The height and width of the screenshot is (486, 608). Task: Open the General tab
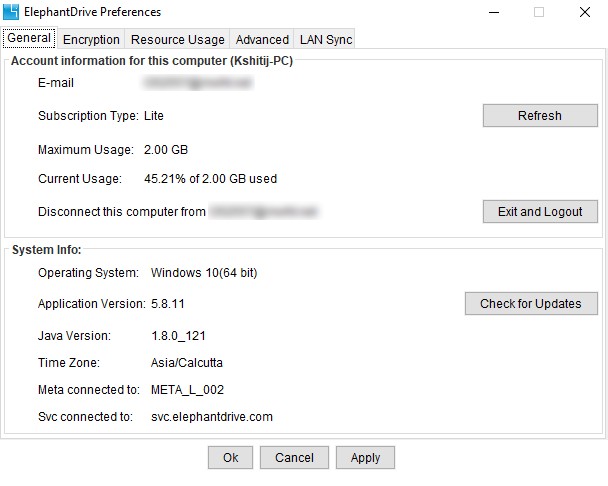tap(29, 38)
